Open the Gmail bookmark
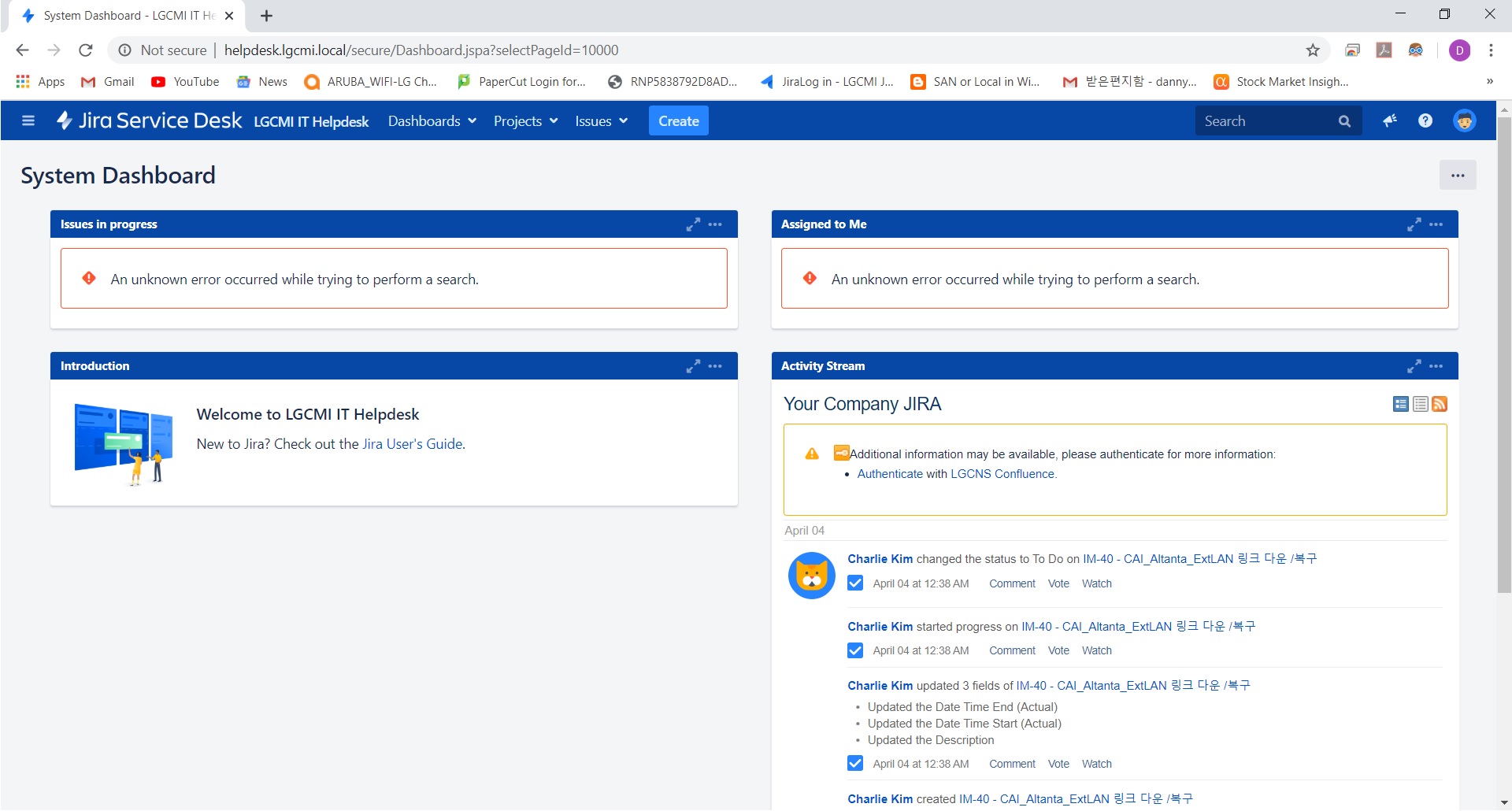 tap(108, 82)
